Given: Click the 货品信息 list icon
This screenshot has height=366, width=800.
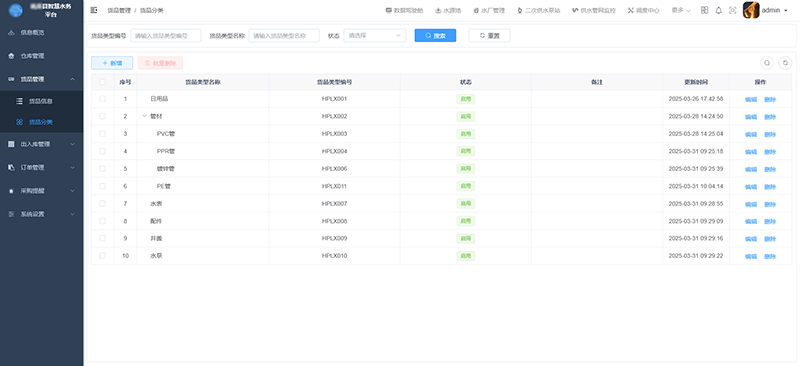Looking at the screenshot, I should click(x=19, y=101).
